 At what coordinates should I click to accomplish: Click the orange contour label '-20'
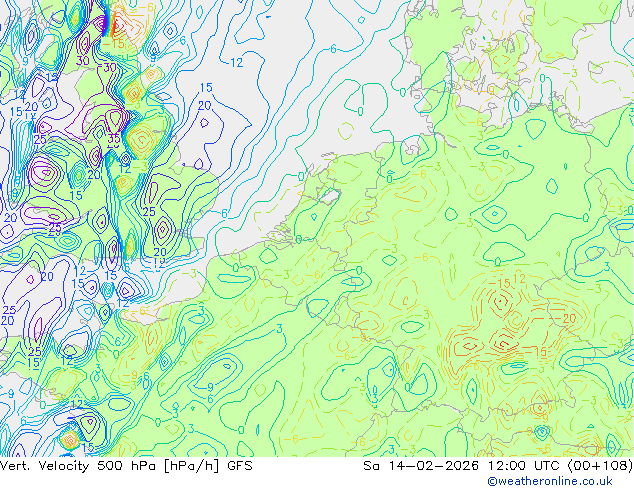coord(566,319)
